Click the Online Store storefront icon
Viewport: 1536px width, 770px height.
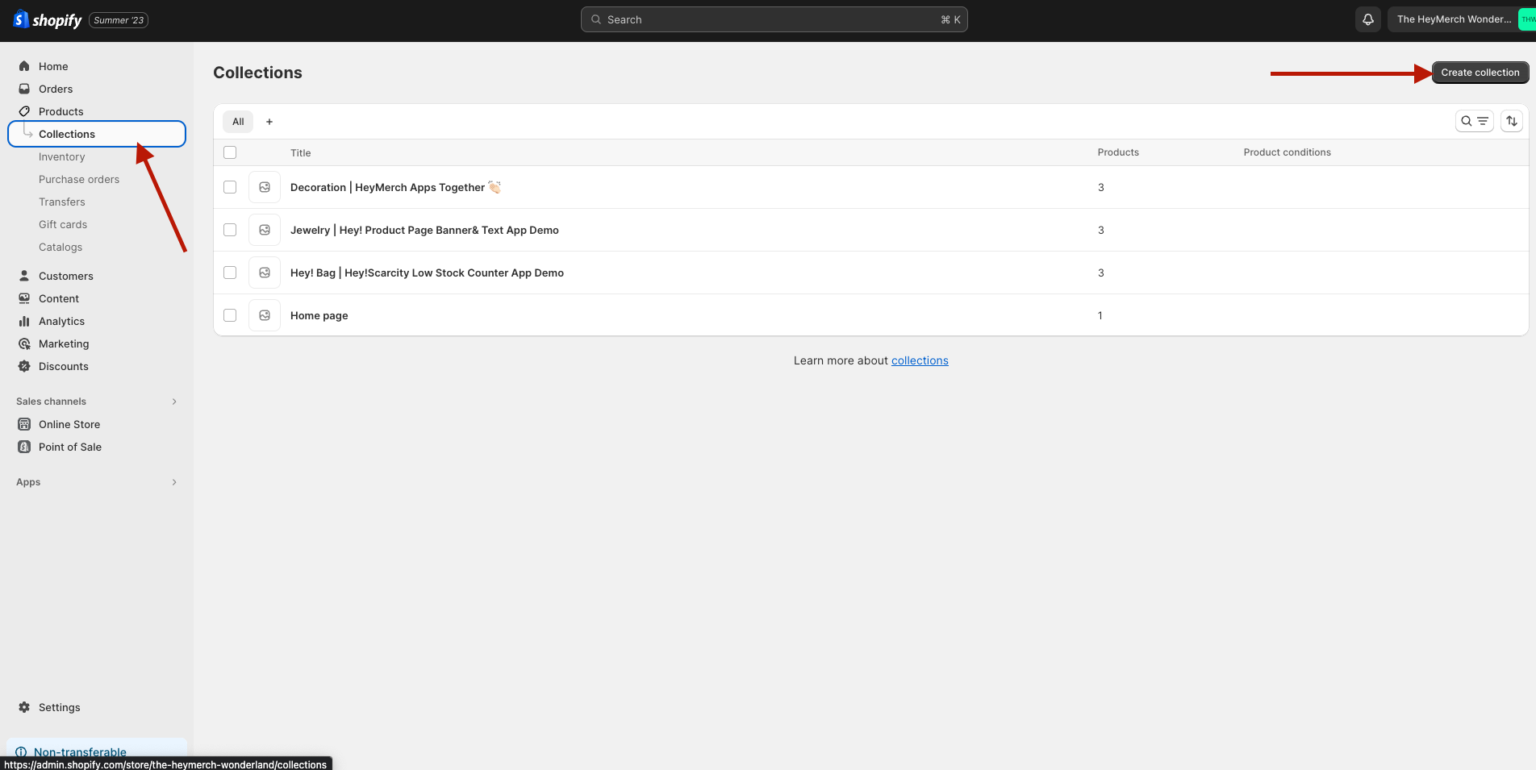tap(24, 424)
